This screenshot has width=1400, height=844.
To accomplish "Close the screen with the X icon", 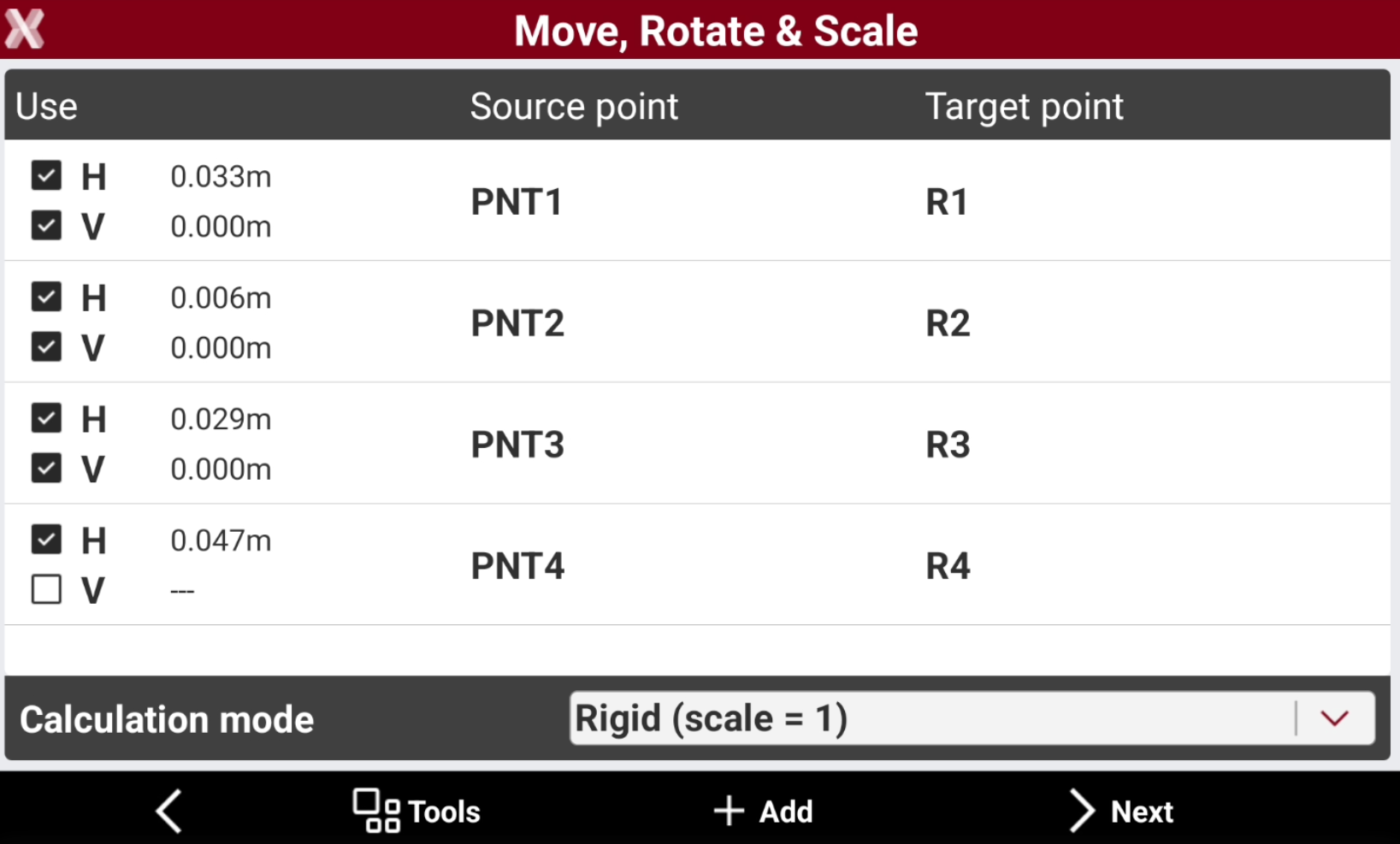I will tap(24, 29).
